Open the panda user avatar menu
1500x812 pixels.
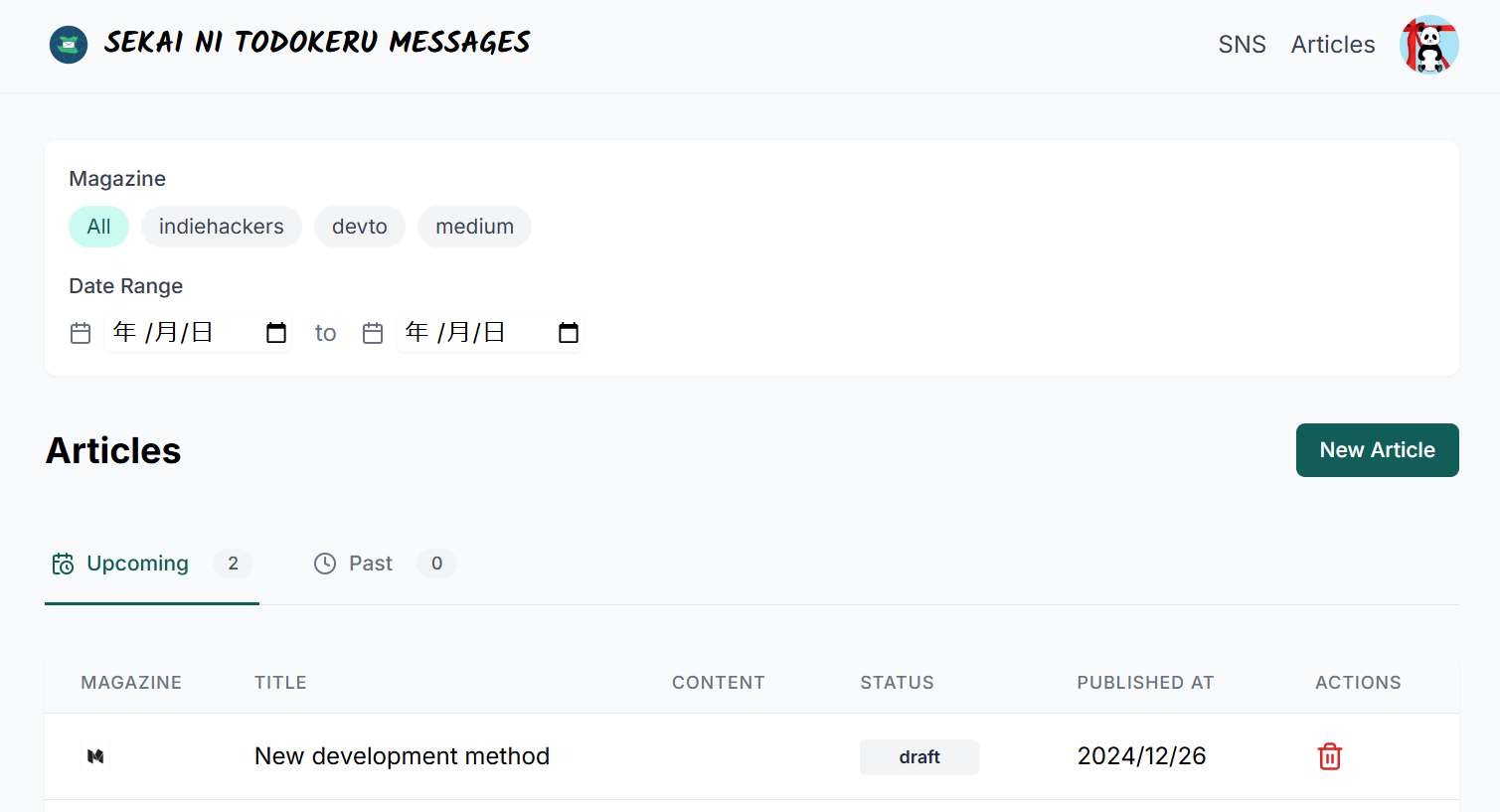(x=1428, y=45)
